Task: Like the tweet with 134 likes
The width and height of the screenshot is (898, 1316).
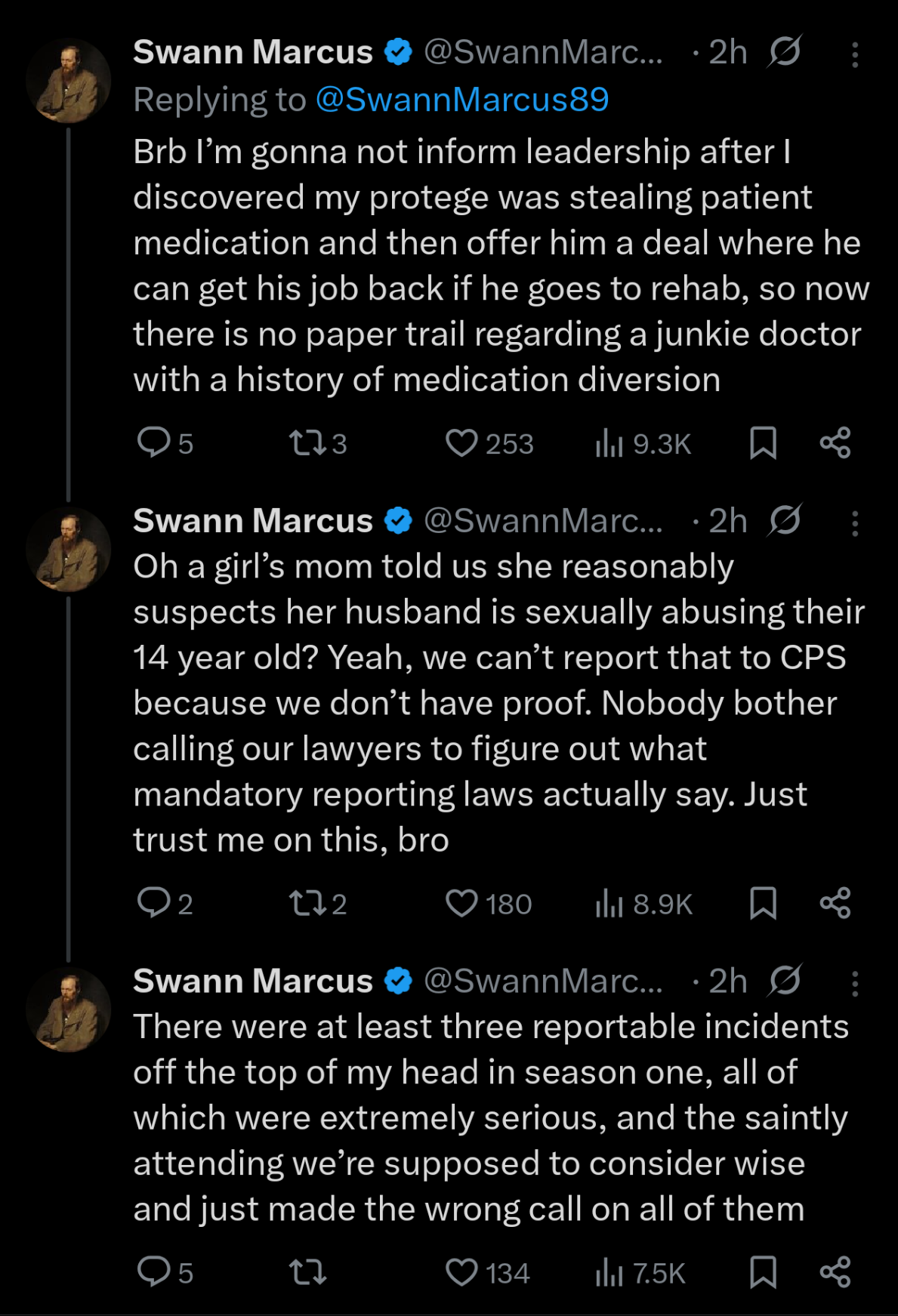Action: (x=461, y=1273)
